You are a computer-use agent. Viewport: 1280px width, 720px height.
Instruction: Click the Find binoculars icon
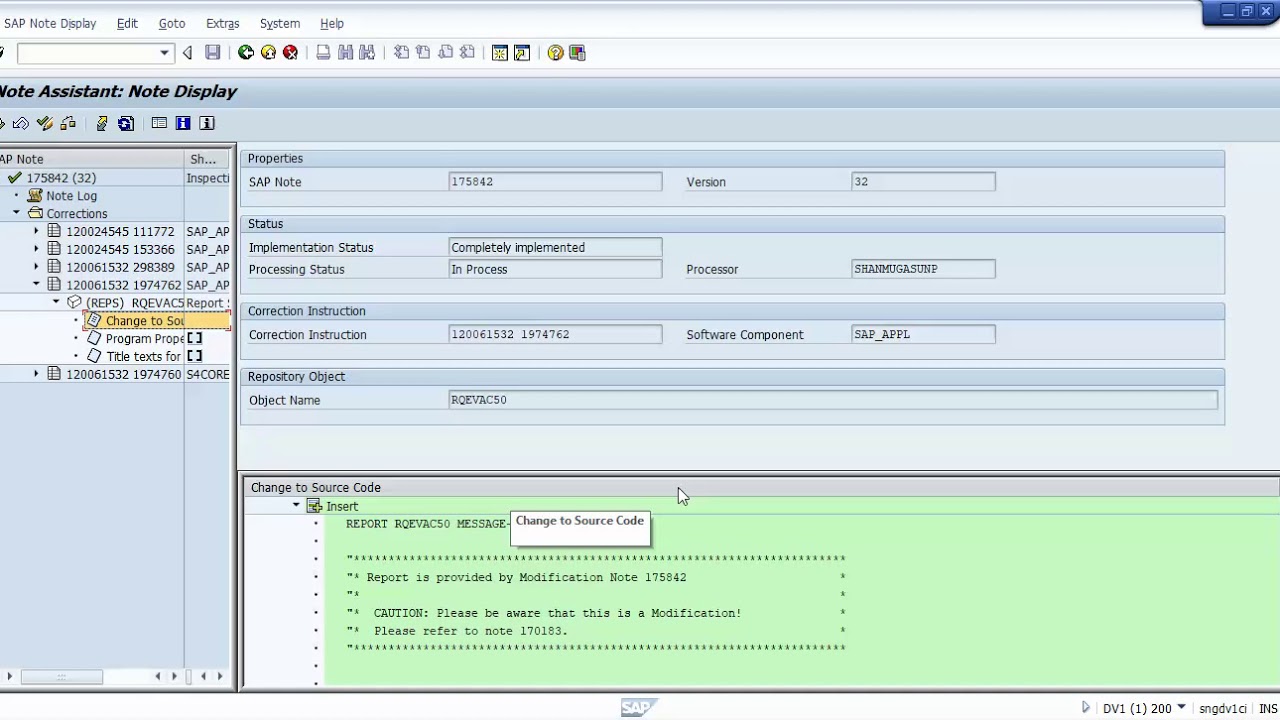point(345,53)
